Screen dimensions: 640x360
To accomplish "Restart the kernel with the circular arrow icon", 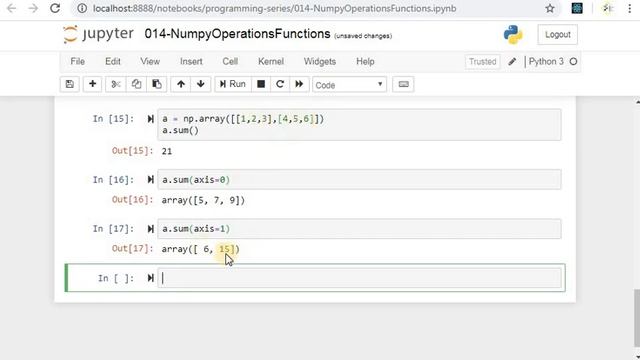I will 280,84.
